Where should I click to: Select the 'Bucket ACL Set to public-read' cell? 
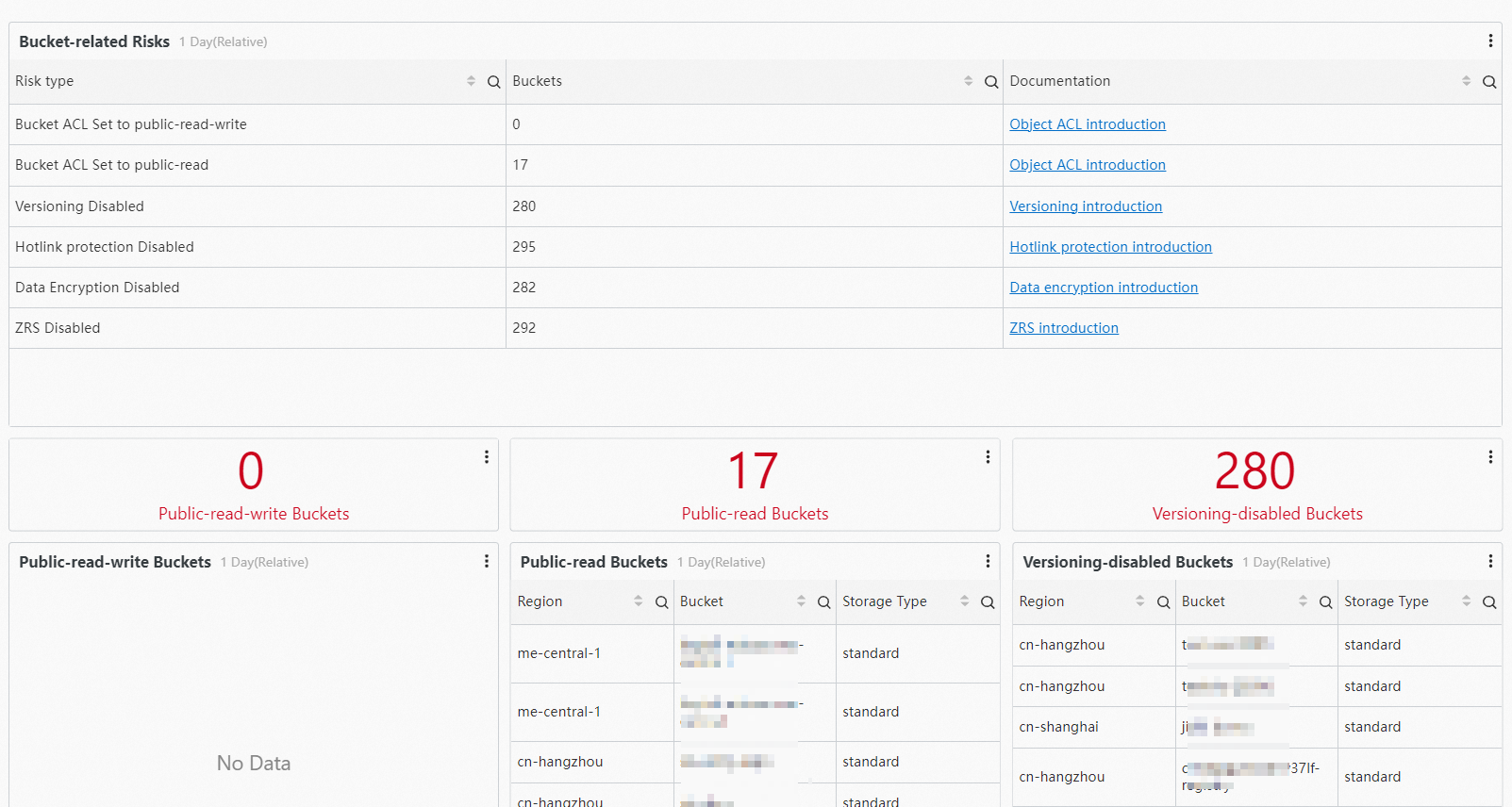click(258, 165)
